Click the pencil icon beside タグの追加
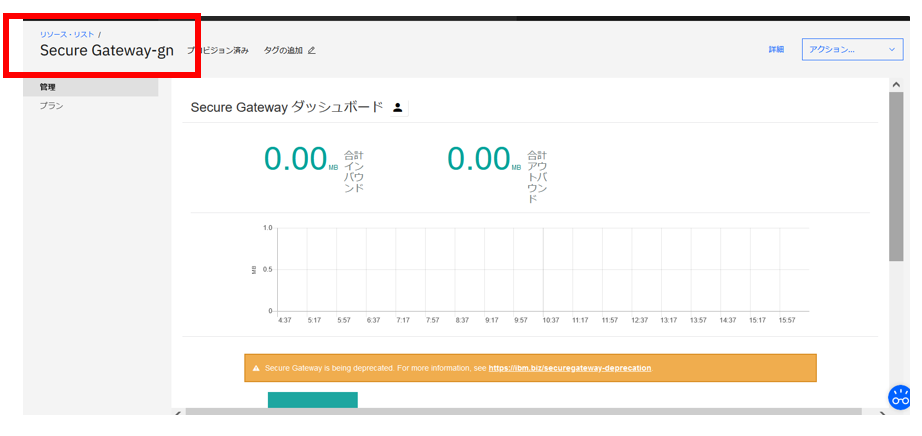Screen dimensions: 922x436 tap(312, 51)
